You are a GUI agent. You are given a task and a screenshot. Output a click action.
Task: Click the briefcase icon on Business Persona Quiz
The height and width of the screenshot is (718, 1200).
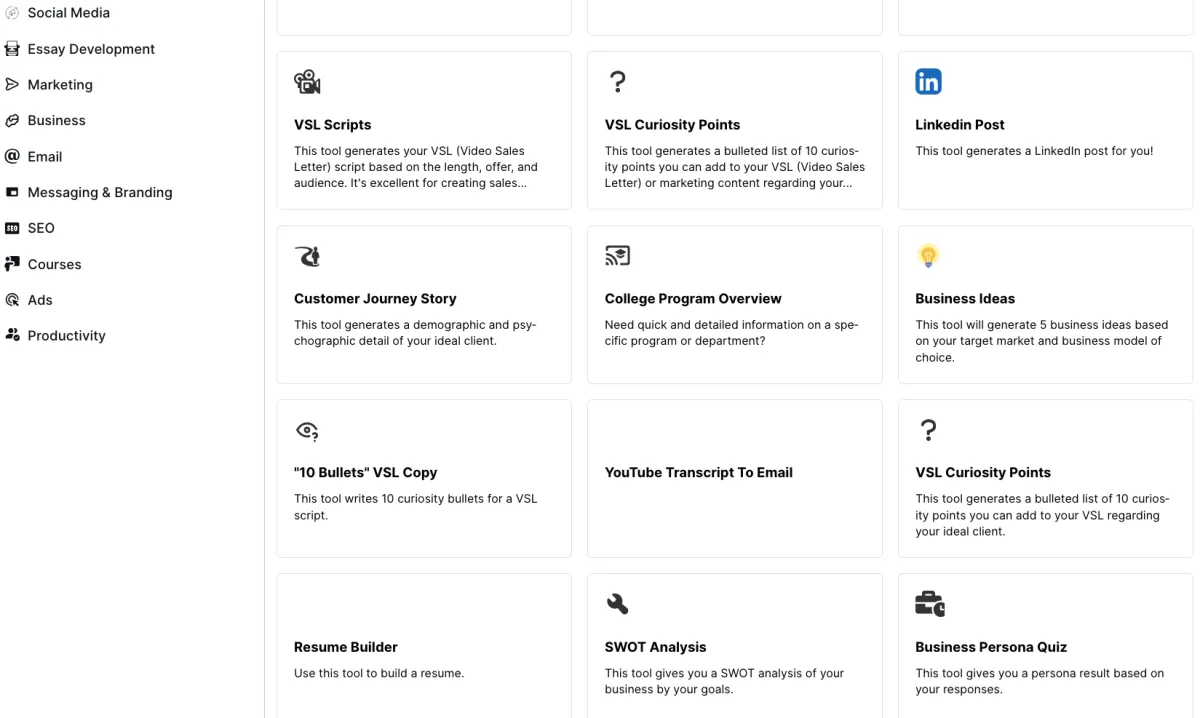[x=929, y=604]
